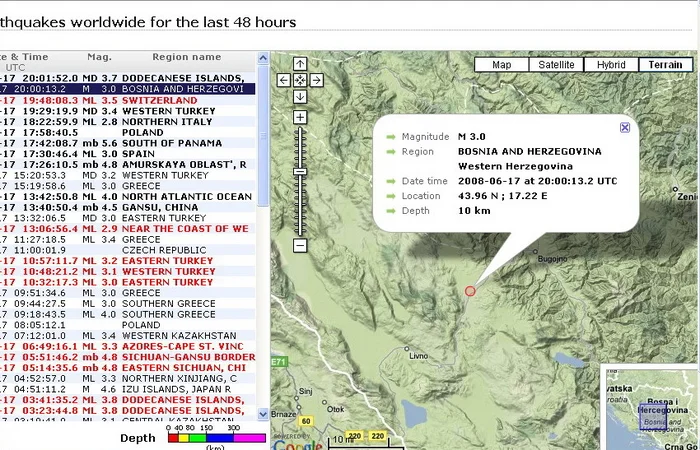
Task: Pan the map down with arrow button
Action: point(300,97)
